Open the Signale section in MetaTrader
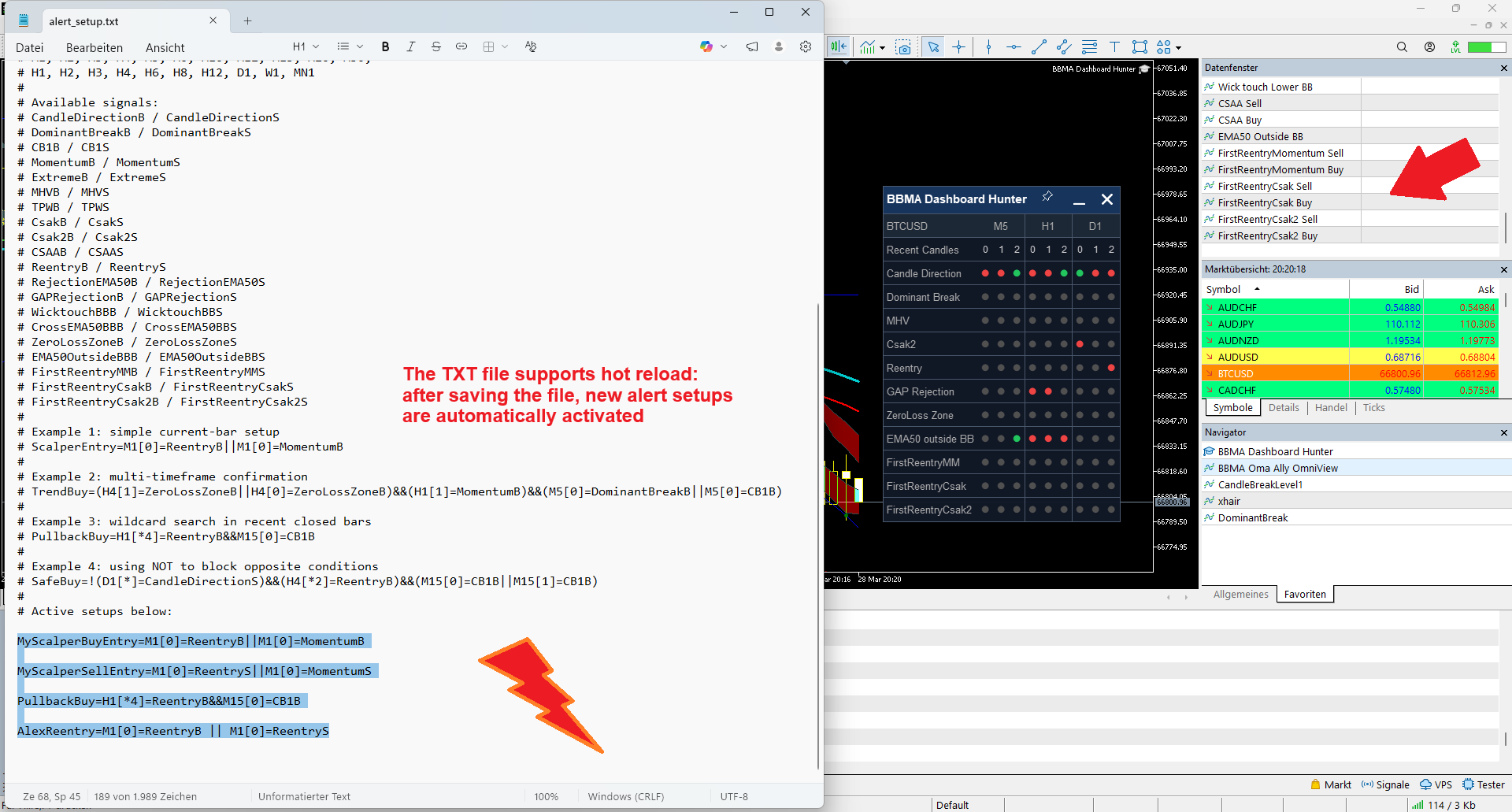1512x812 pixels. 1385,784
